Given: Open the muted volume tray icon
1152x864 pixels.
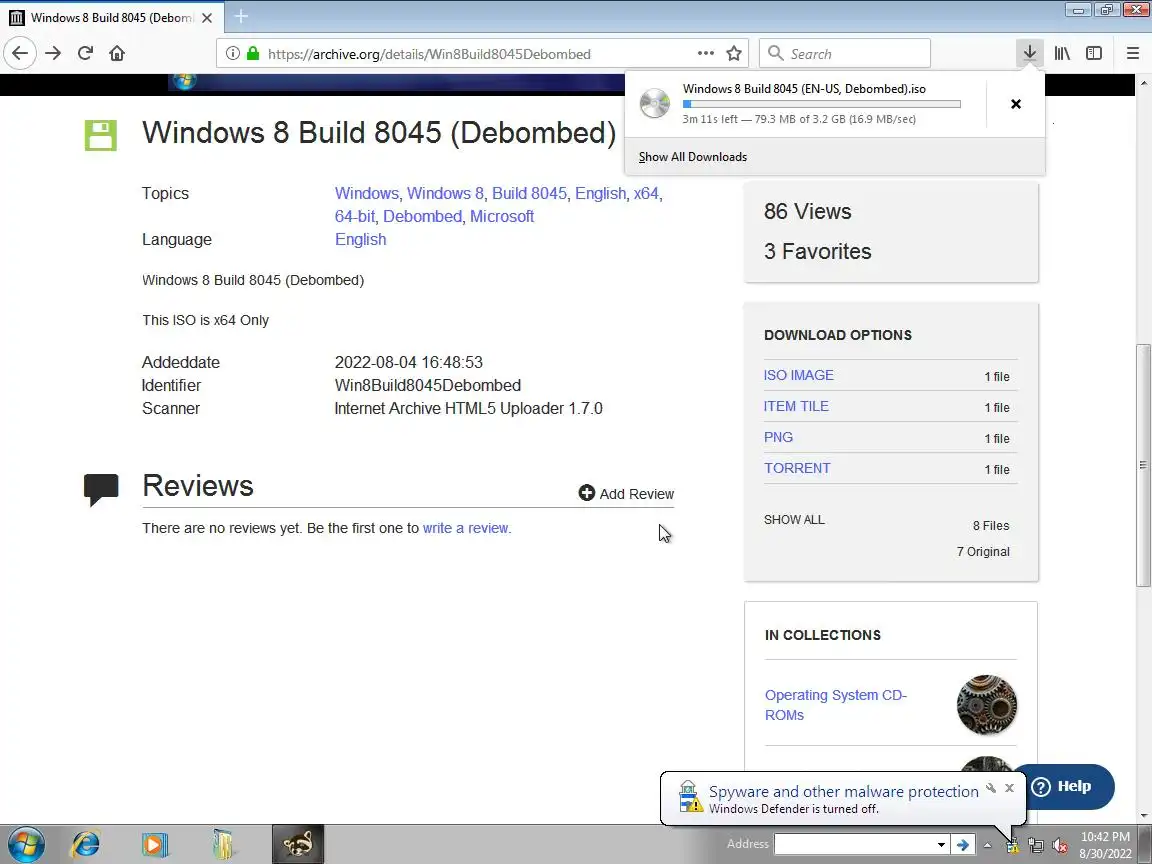Looking at the screenshot, I should 1059,846.
